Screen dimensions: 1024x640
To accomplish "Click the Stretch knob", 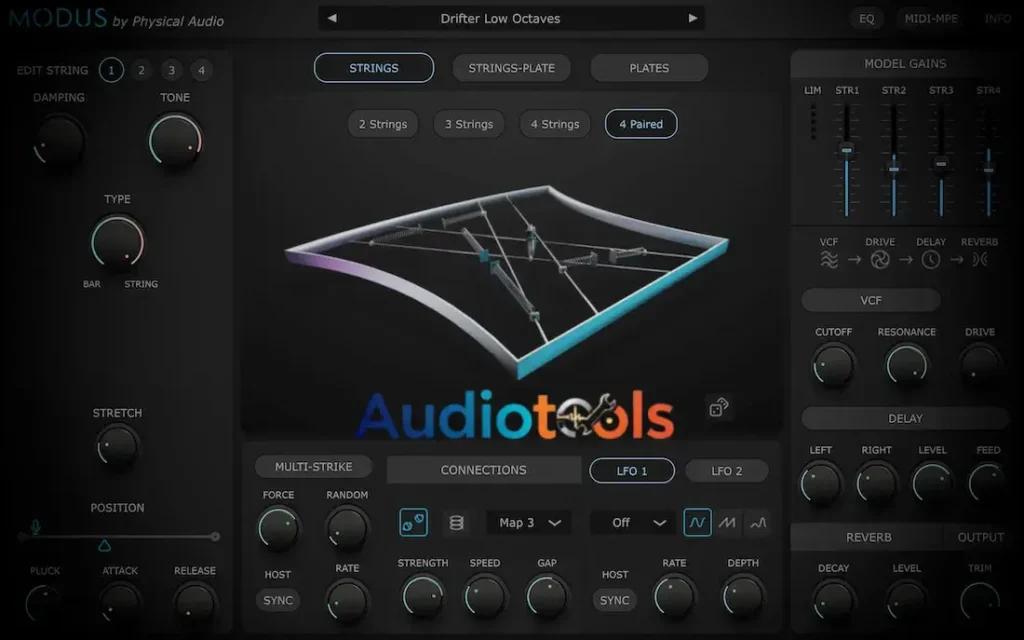I will point(118,447).
